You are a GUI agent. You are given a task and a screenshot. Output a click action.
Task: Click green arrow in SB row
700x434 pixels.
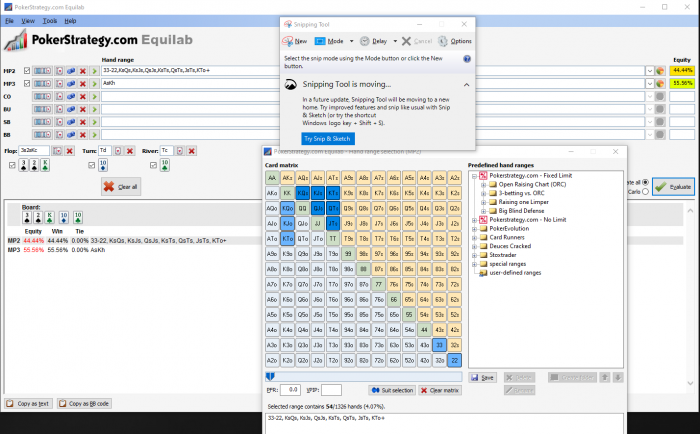pyautogui.click(x=94, y=122)
